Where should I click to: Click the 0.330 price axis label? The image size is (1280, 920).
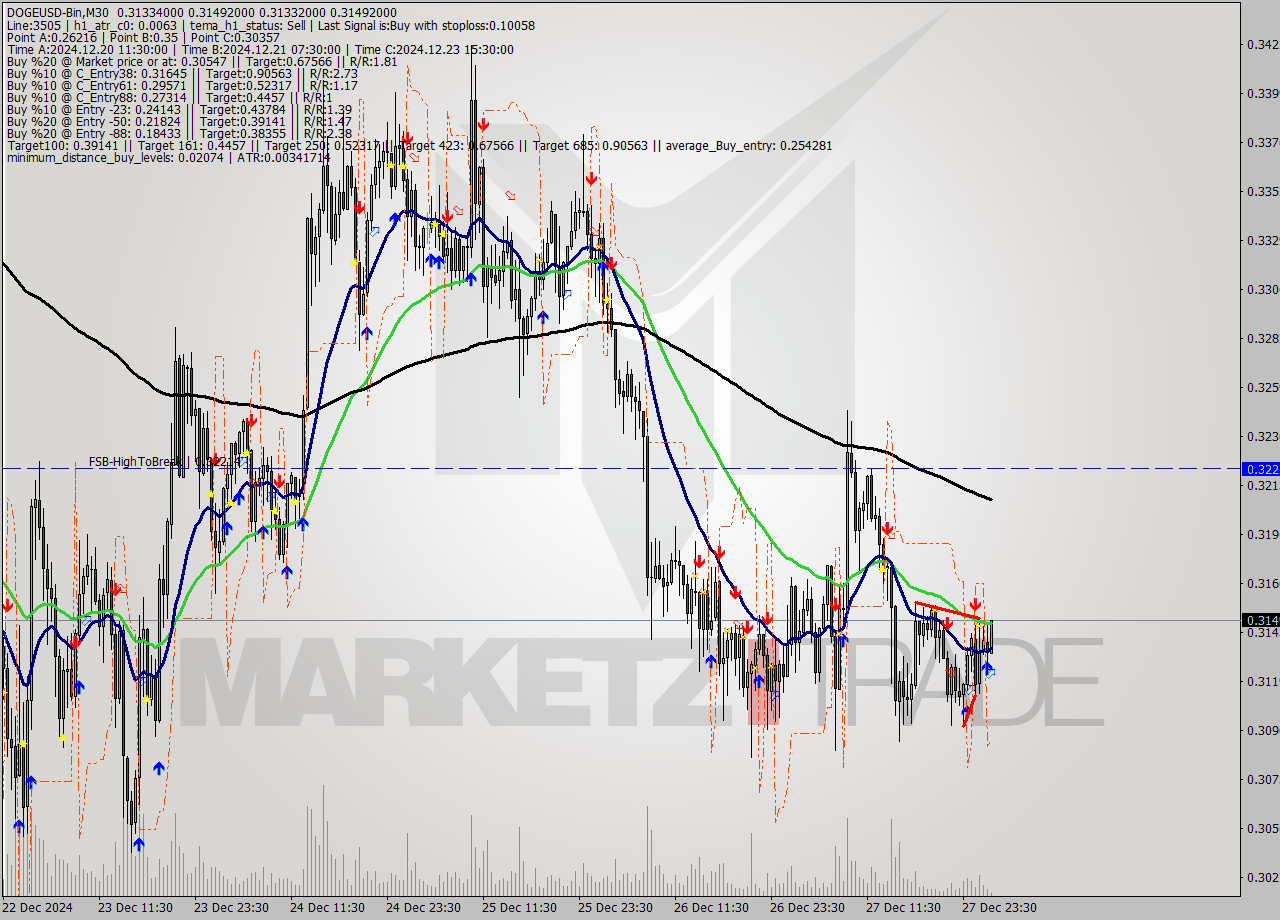pyautogui.click(x=1263, y=289)
